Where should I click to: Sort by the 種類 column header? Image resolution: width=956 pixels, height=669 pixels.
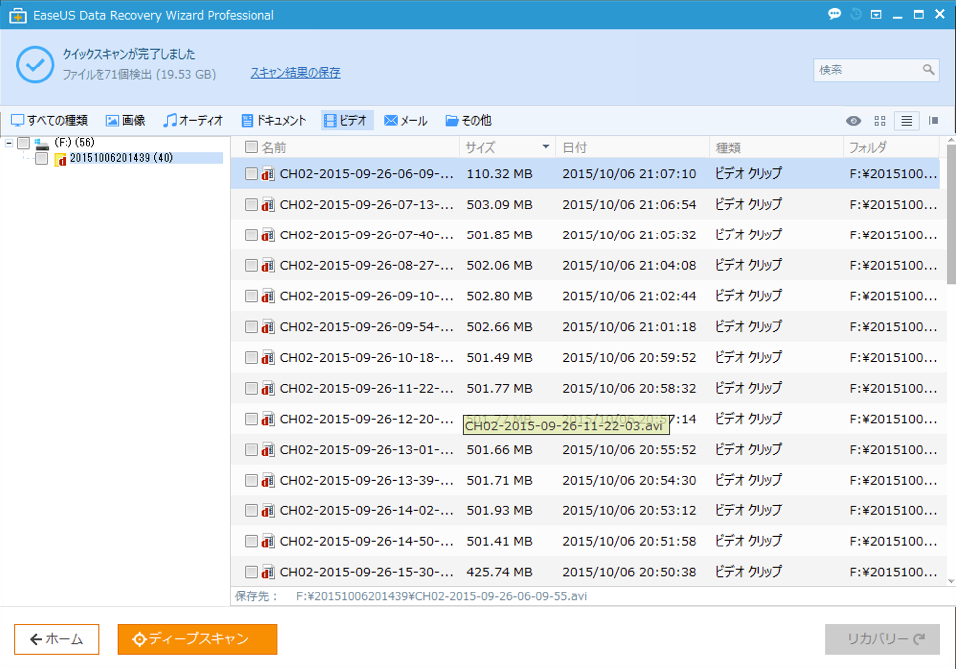(x=728, y=148)
